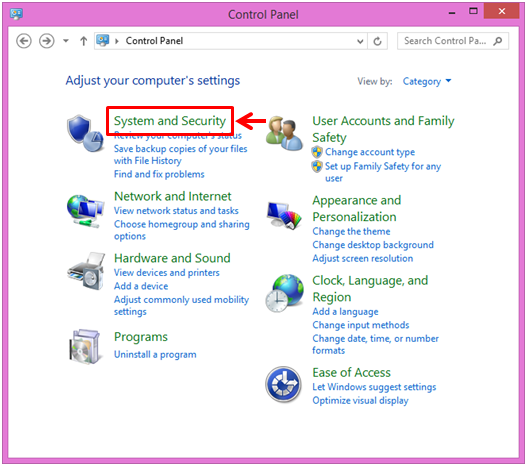Open Appearance and Personalization category
Viewport: 526px width, 465px height.
pyautogui.click(x=357, y=208)
